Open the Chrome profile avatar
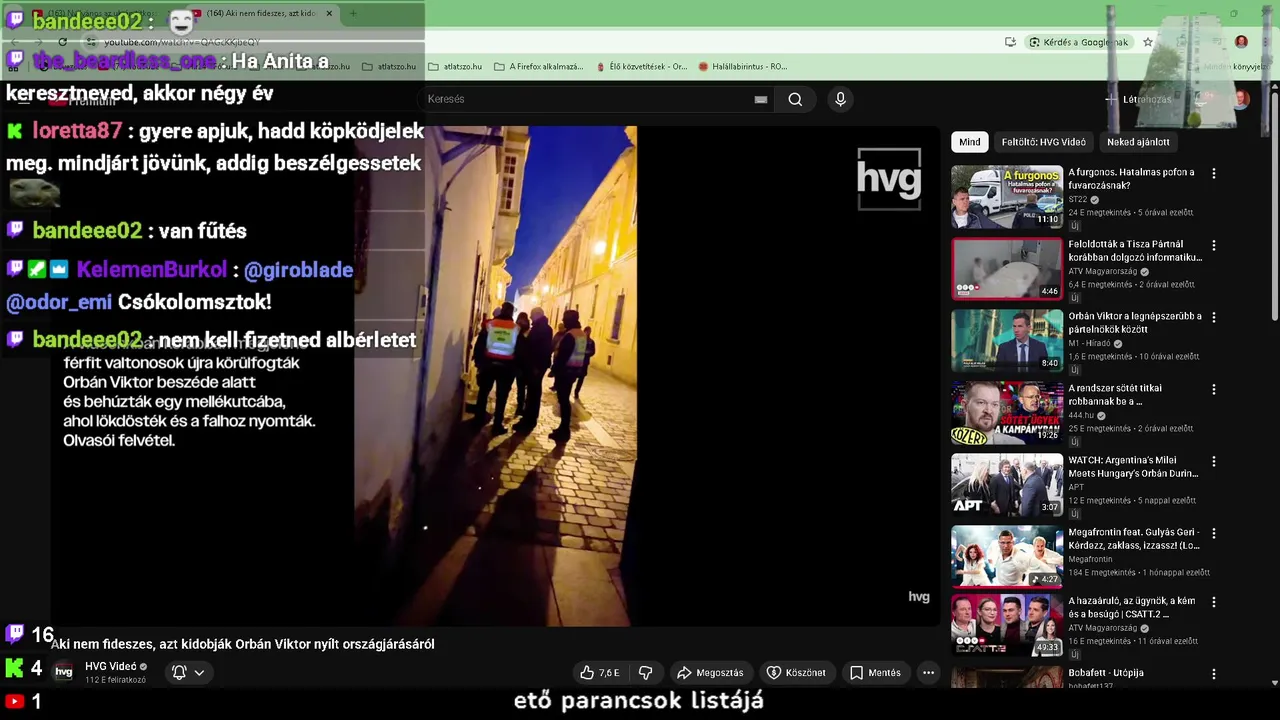 point(1241,42)
